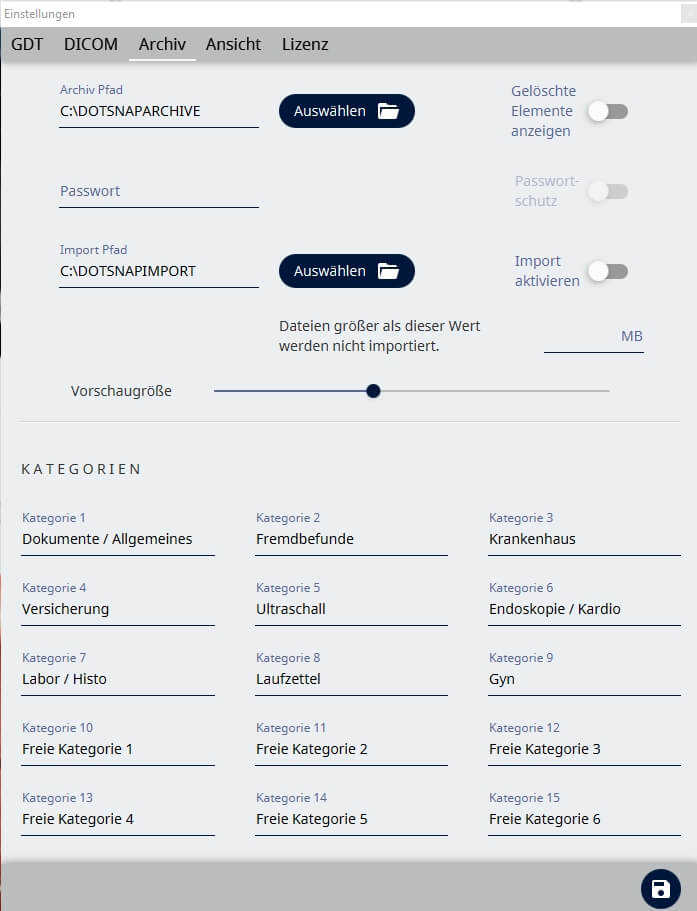Screen dimensions: 697x911
Task: Go to the Lizenz tab
Action: pos(305,44)
